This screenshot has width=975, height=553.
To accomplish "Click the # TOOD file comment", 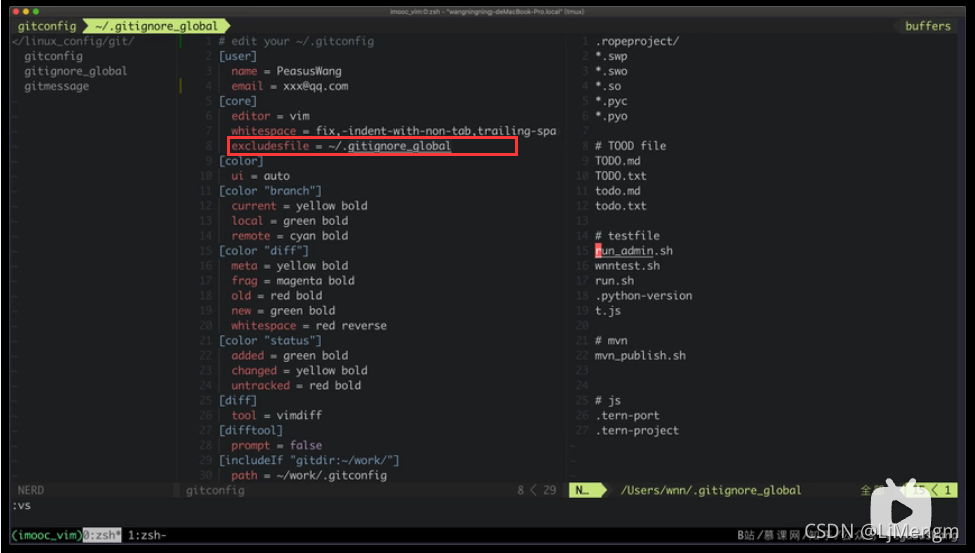I will pyautogui.click(x=631, y=146).
